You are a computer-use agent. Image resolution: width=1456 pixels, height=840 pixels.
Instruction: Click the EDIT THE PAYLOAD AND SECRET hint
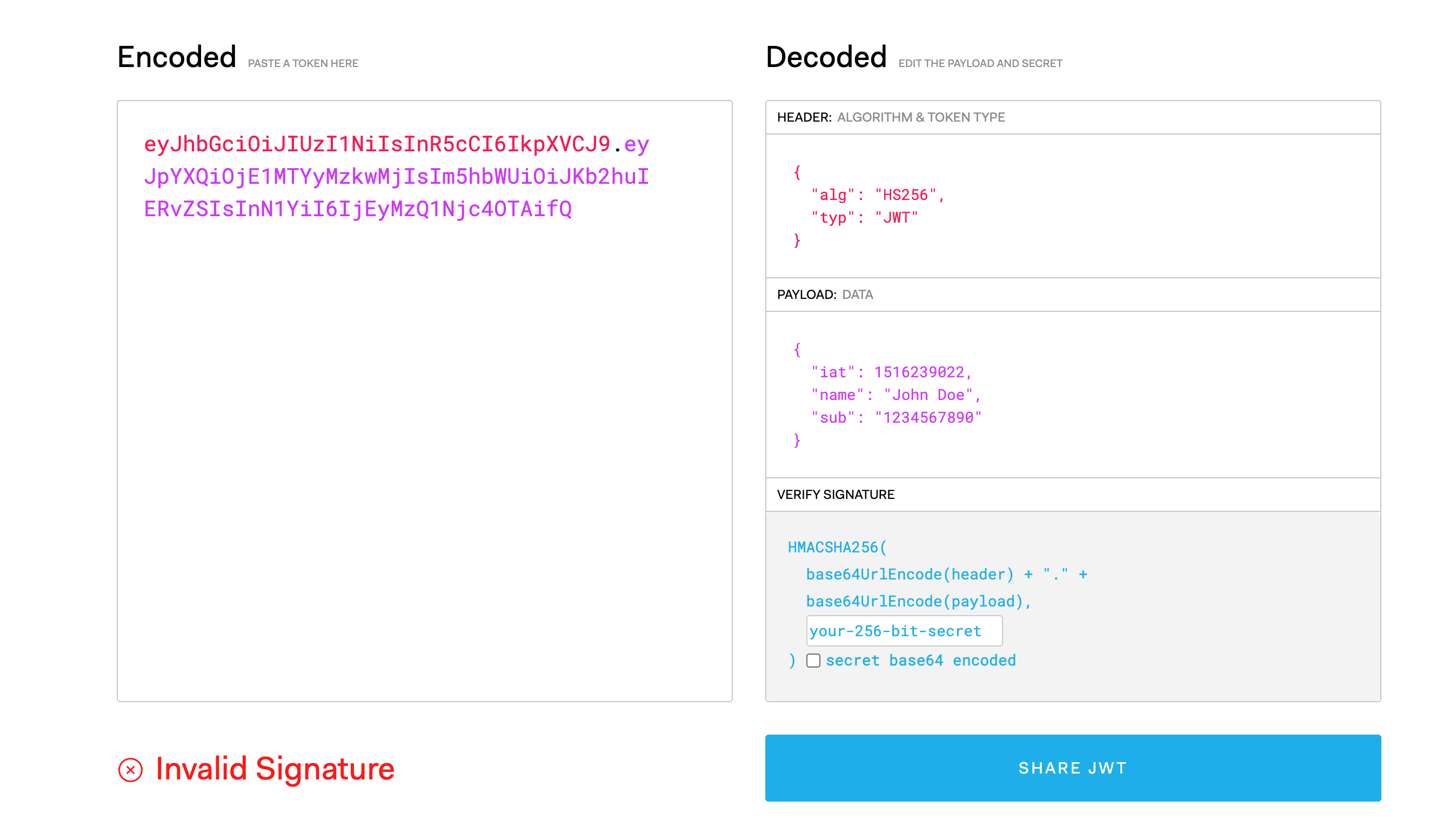click(980, 63)
